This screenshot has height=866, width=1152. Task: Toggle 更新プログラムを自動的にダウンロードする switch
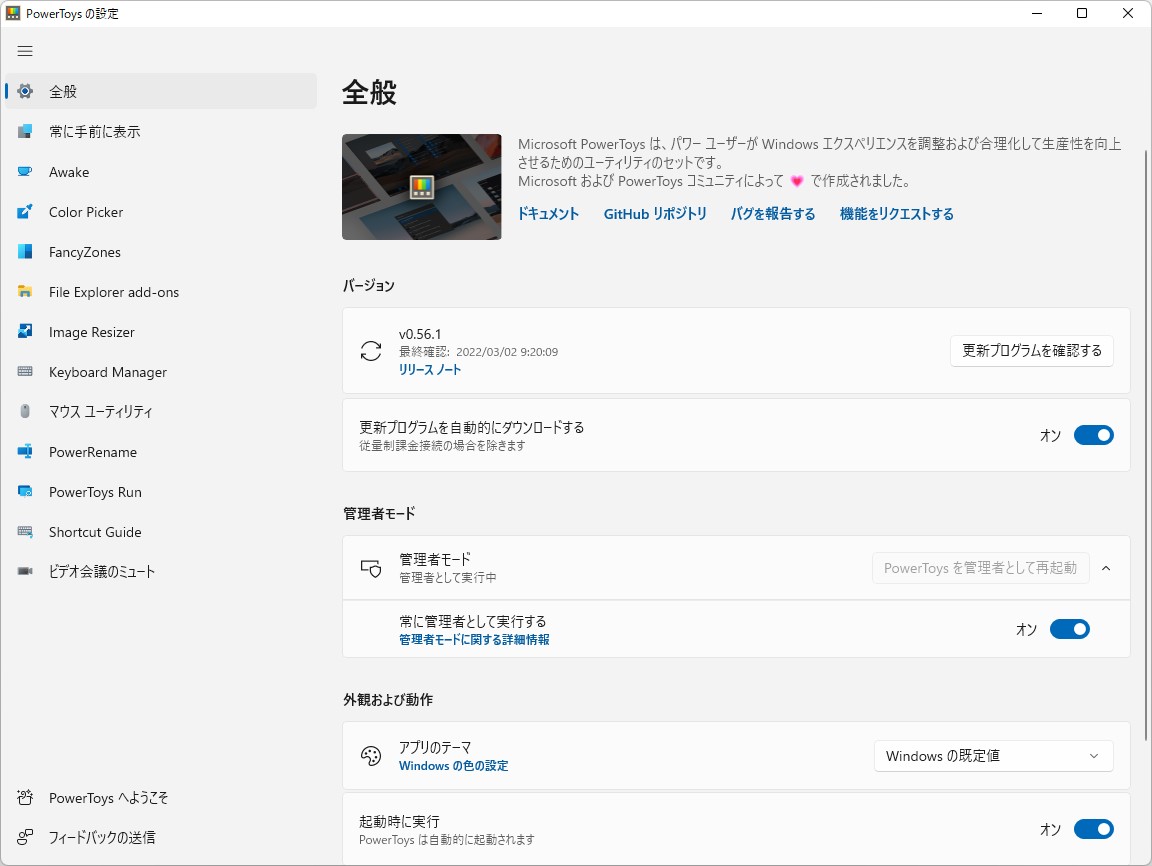pos(1093,435)
